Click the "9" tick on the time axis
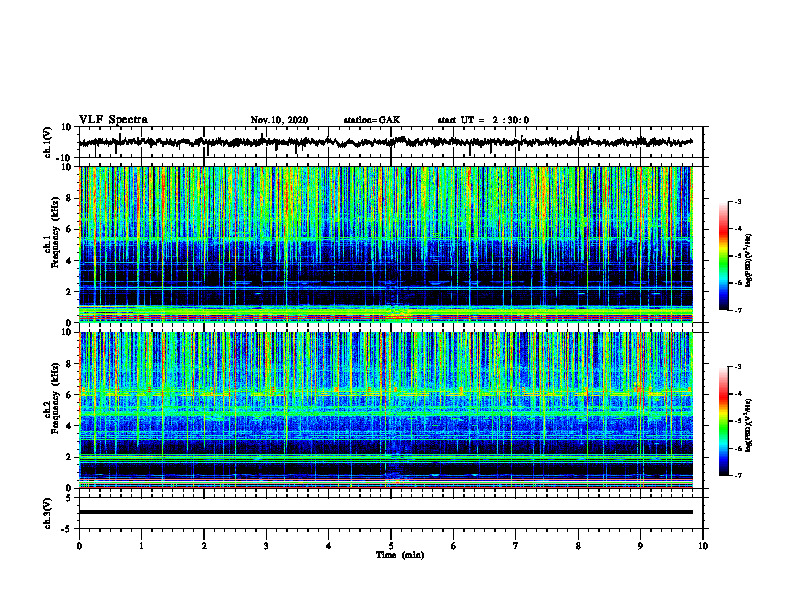This screenshot has width=792, height=612. [640, 546]
